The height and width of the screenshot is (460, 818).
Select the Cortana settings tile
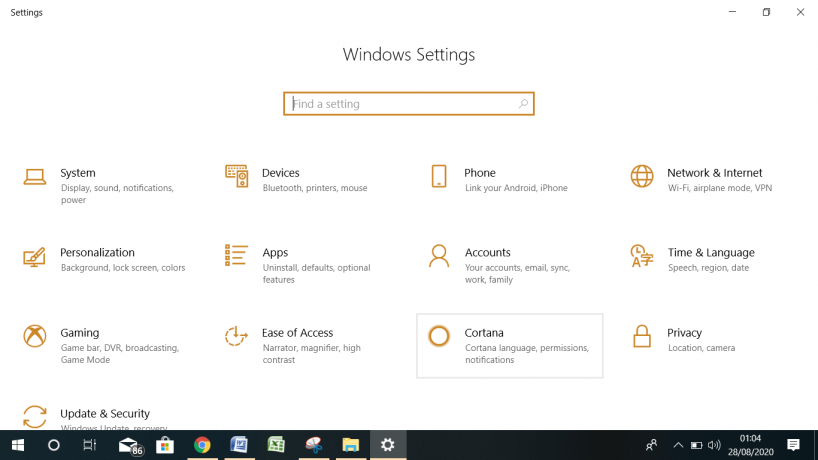point(509,346)
